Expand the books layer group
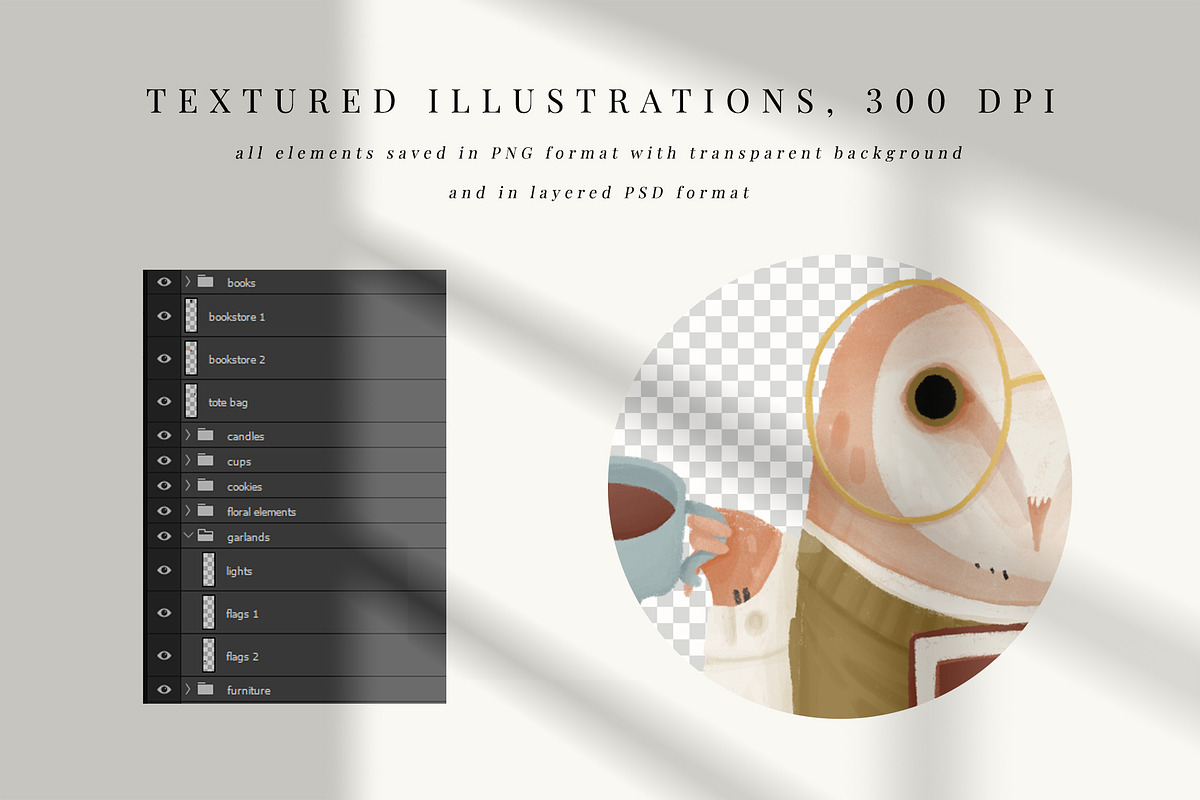 tap(187, 282)
